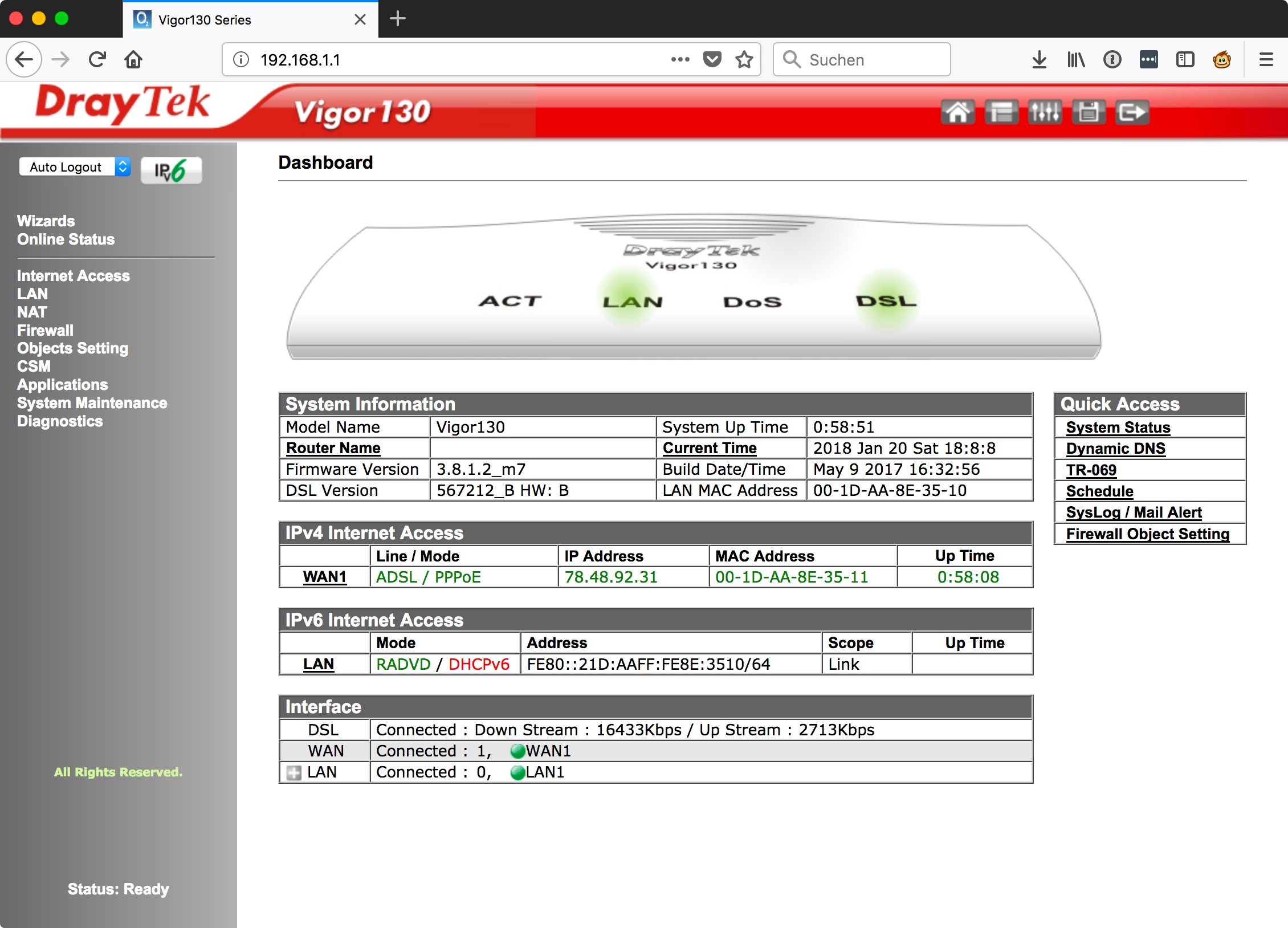The image size is (1288, 928).
Task: Open the Firewall sidebar menu
Action: pos(45,331)
